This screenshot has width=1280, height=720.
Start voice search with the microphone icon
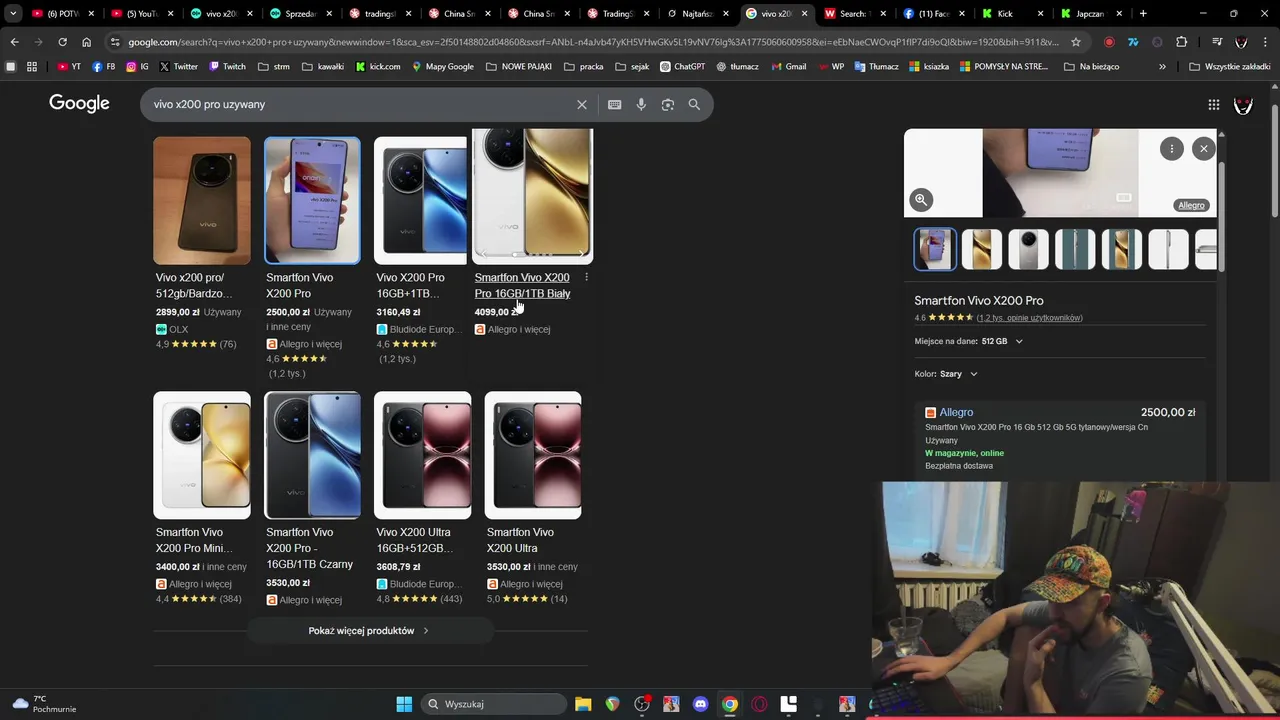click(641, 104)
